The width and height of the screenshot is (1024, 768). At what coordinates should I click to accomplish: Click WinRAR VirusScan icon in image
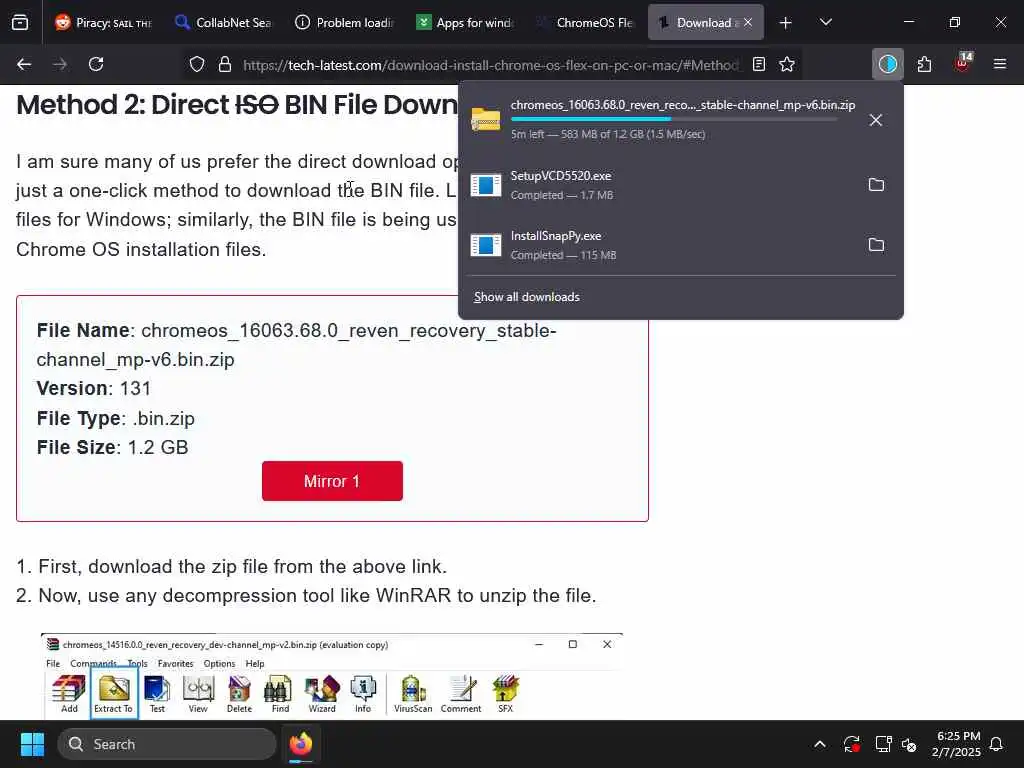[x=413, y=694]
